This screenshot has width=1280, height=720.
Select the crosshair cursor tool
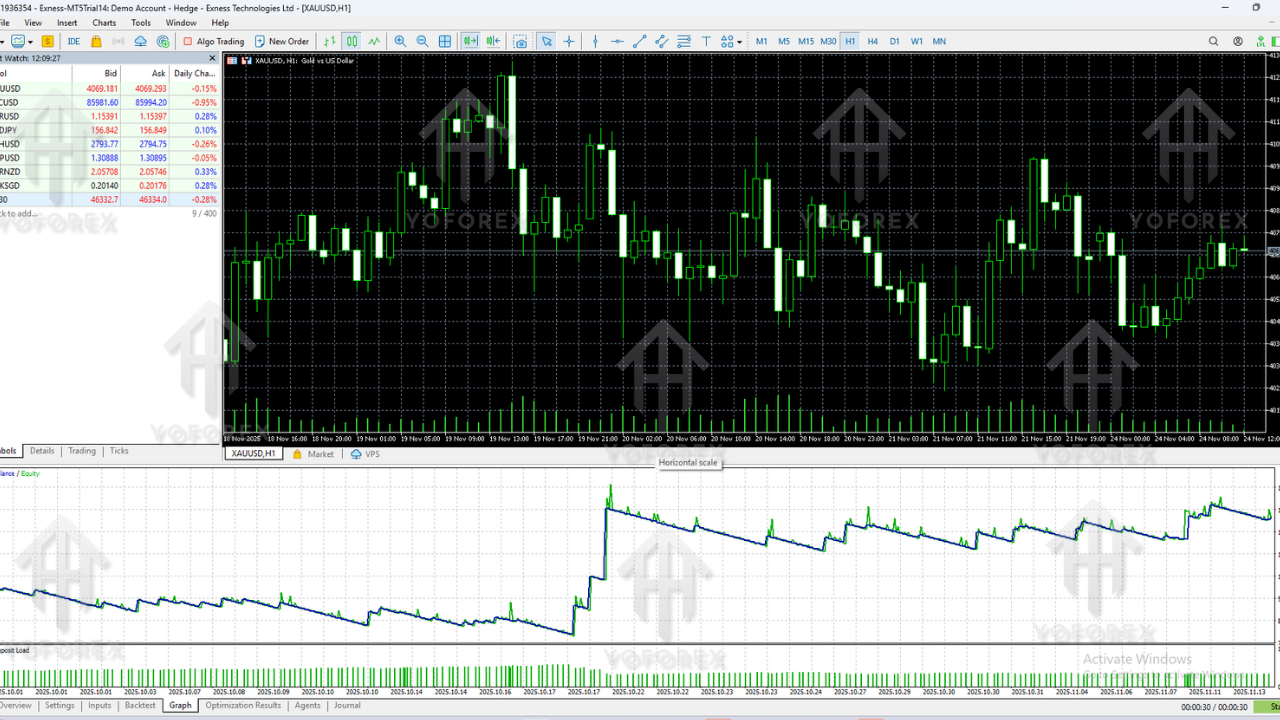click(569, 41)
